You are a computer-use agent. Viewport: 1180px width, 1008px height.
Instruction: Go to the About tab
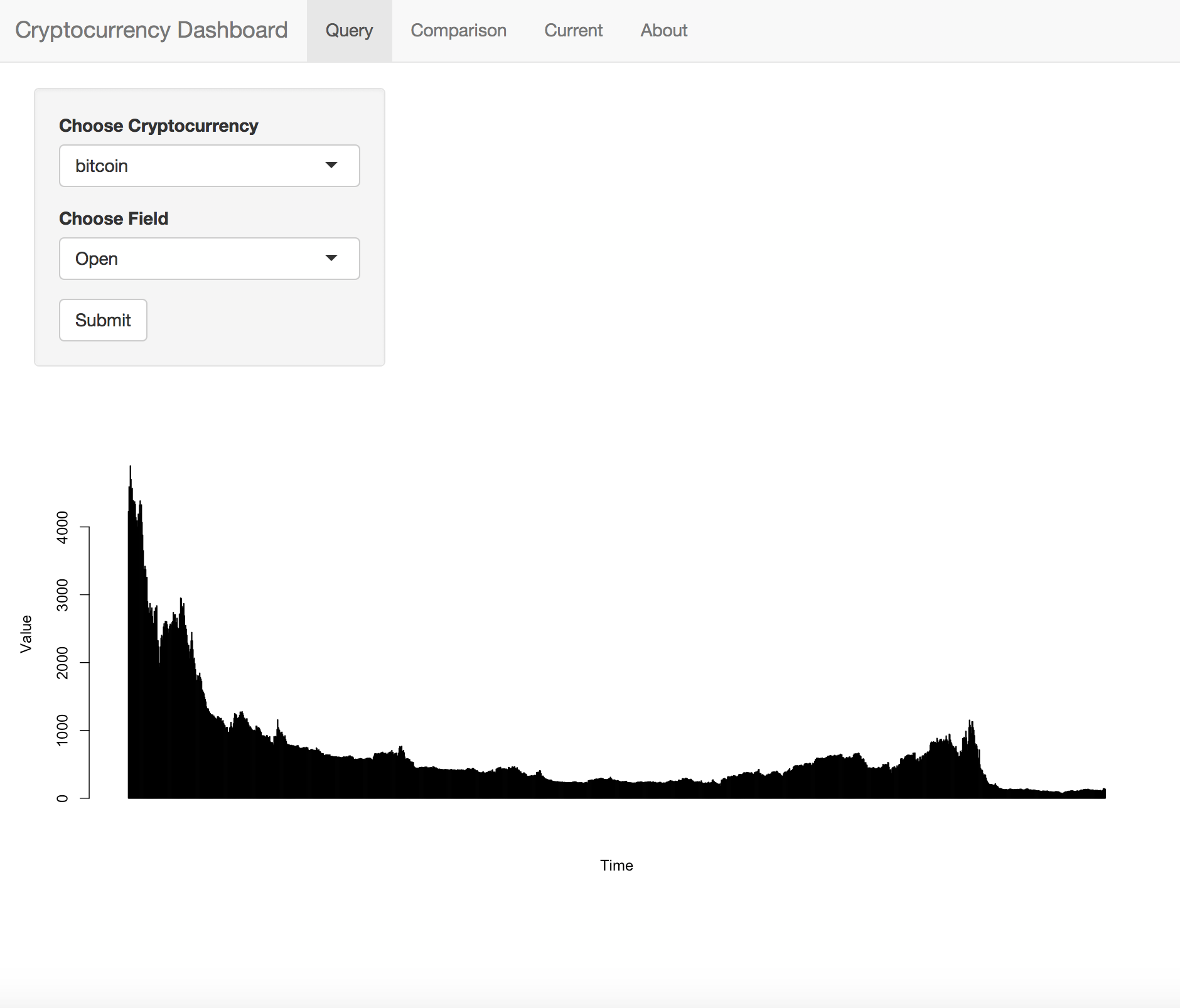(x=663, y=30)
